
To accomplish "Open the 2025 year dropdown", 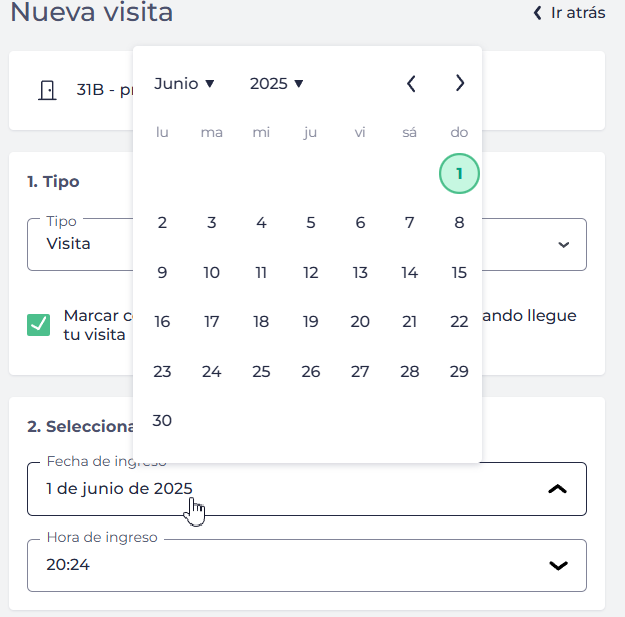I will [x=276, y=84].
